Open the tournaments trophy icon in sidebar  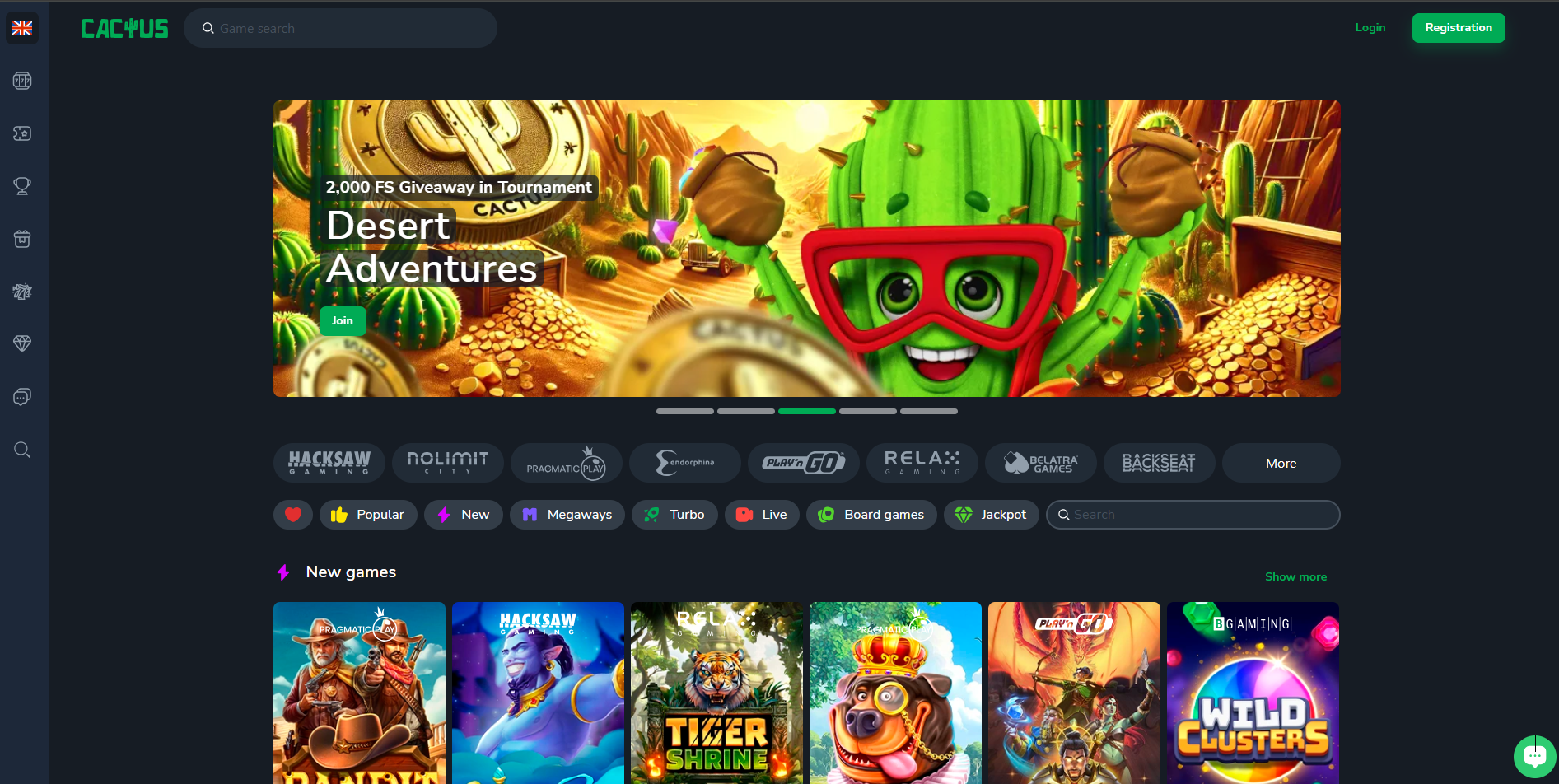click(x=22, y=186)
